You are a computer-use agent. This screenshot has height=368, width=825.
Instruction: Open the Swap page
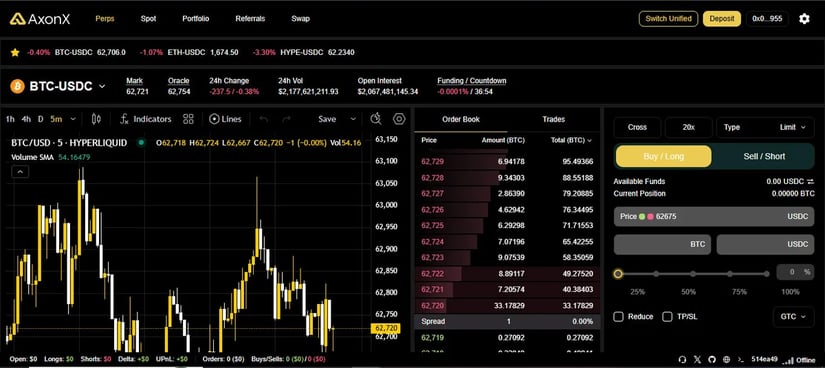click(x=300, y=19)
